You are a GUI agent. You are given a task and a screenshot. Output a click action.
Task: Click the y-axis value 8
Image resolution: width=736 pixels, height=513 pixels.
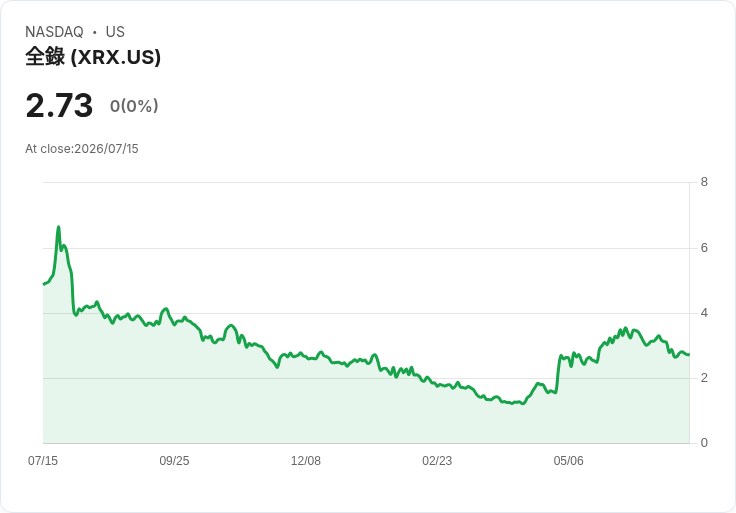click(704, 182)
